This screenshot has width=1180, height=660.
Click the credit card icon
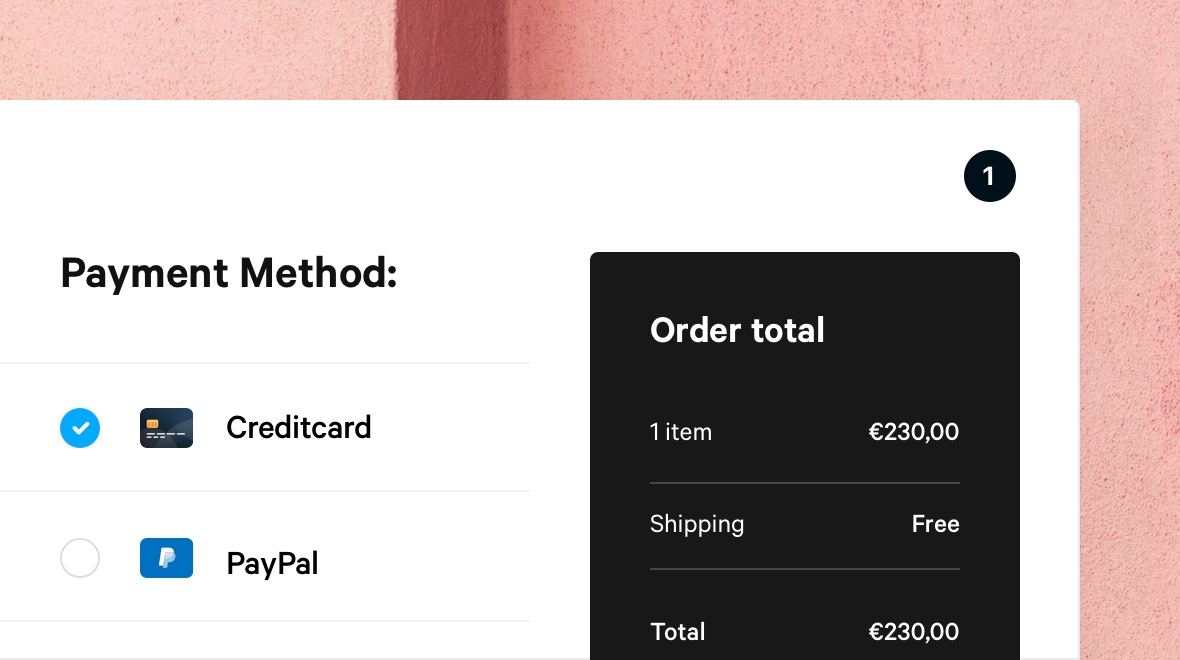pos(166,427)
